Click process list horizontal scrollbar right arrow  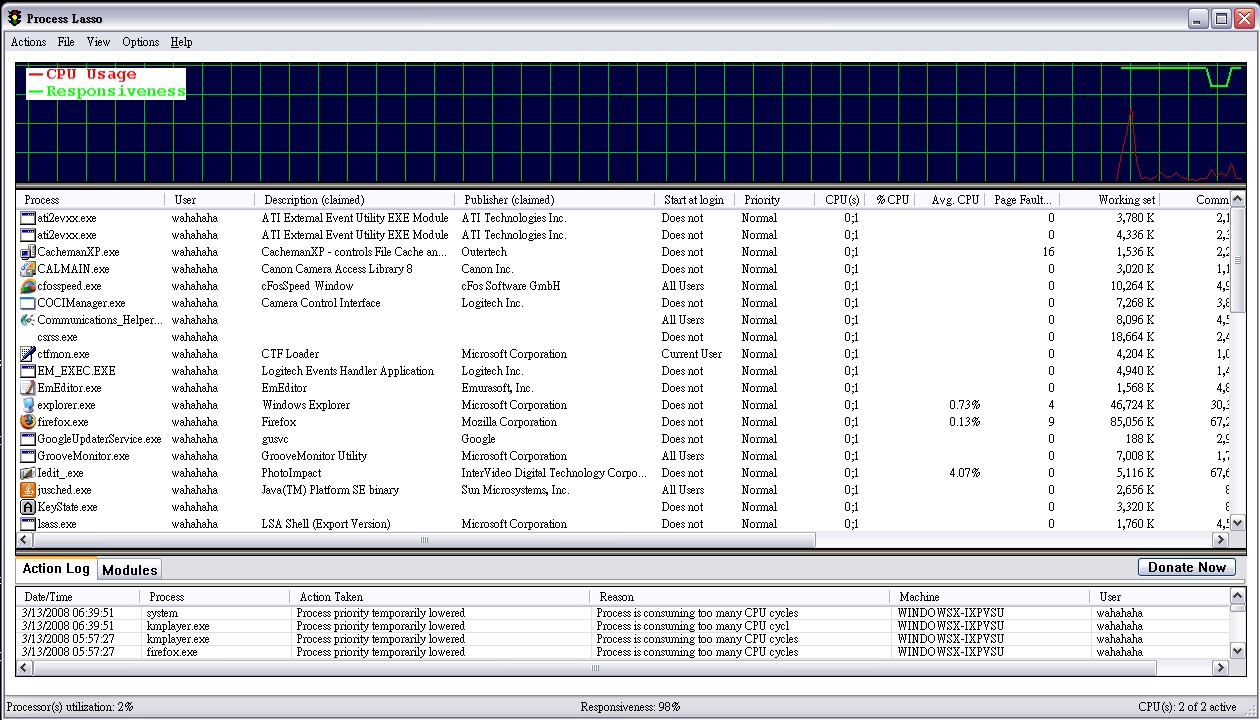point(1221,540)
